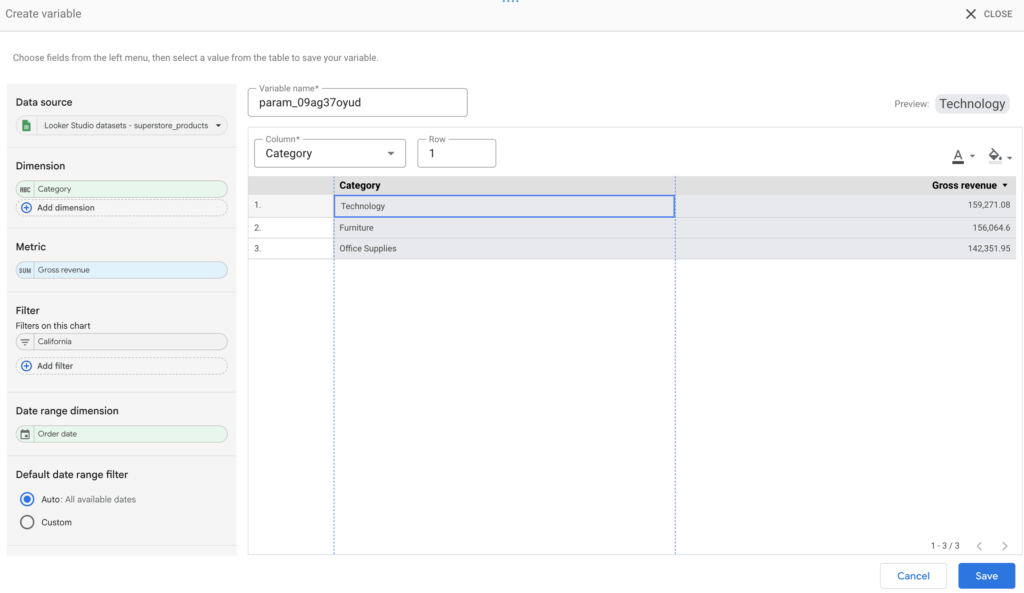The height and width of the screenshot is (593, 1024).
Task: Click the Row number input field
Action: 456,154
